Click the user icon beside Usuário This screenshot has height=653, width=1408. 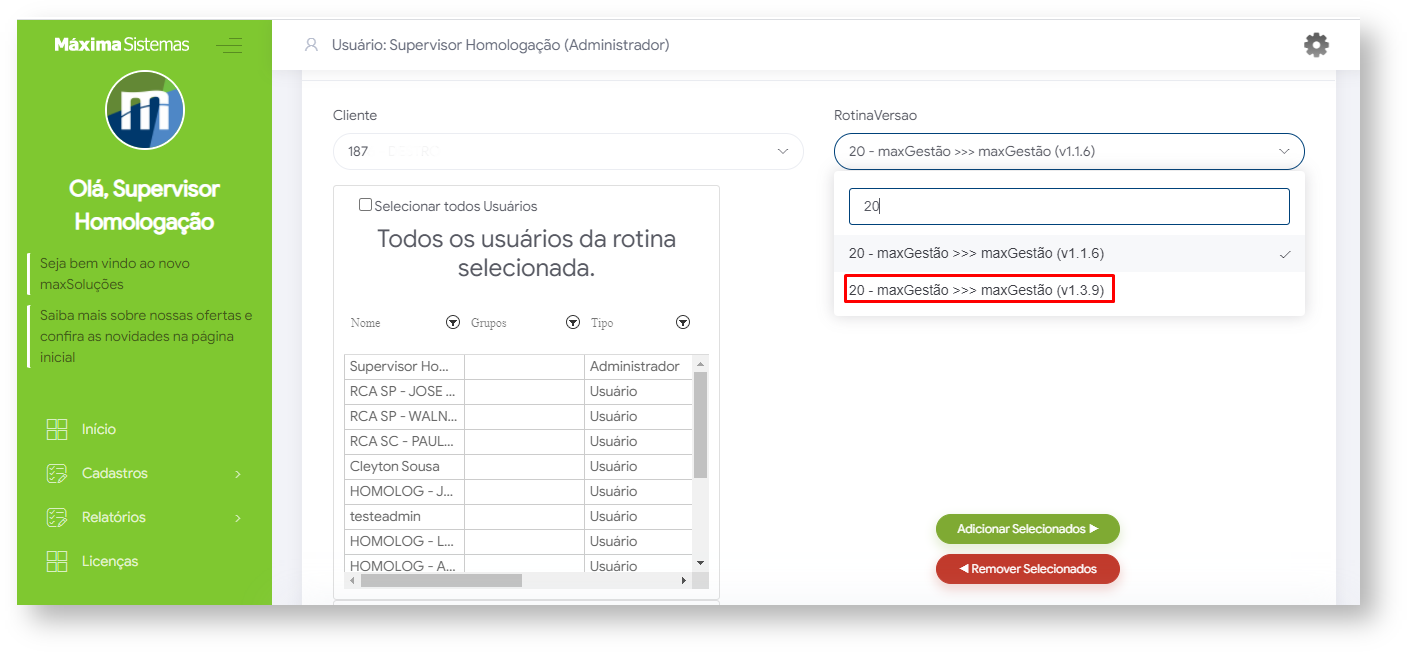(x=311, y=45)
